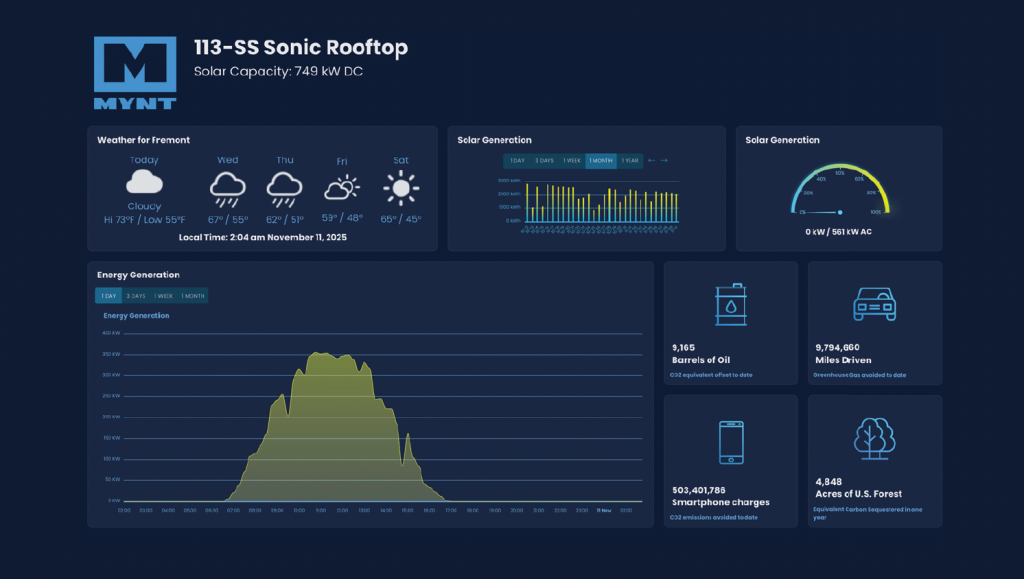Show 3 DAYS in Energy Generation panel
This screenshot has height=579, width=1024.
click(x=136, y=296)
